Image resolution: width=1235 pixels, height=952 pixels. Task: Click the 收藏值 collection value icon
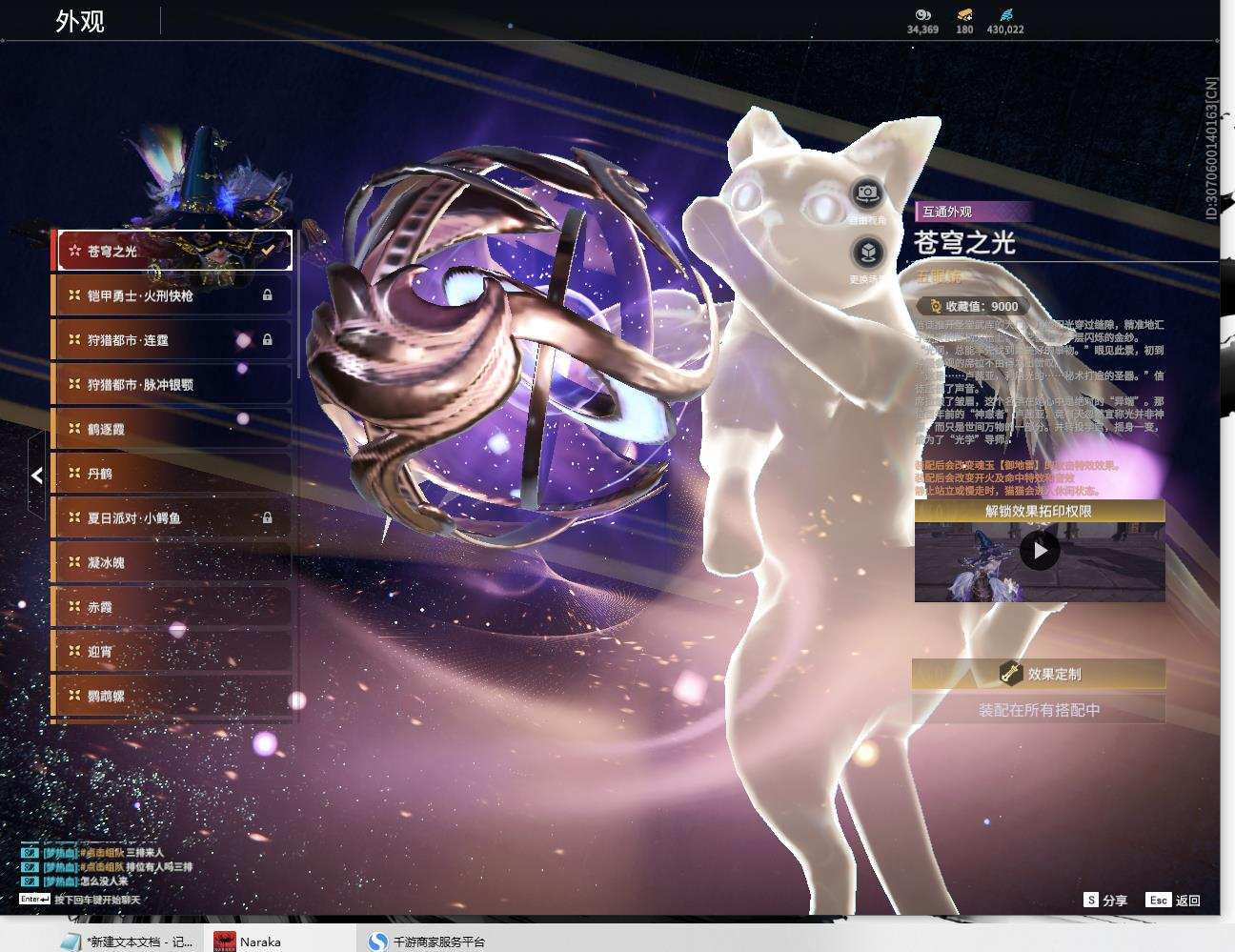(935, 306)
